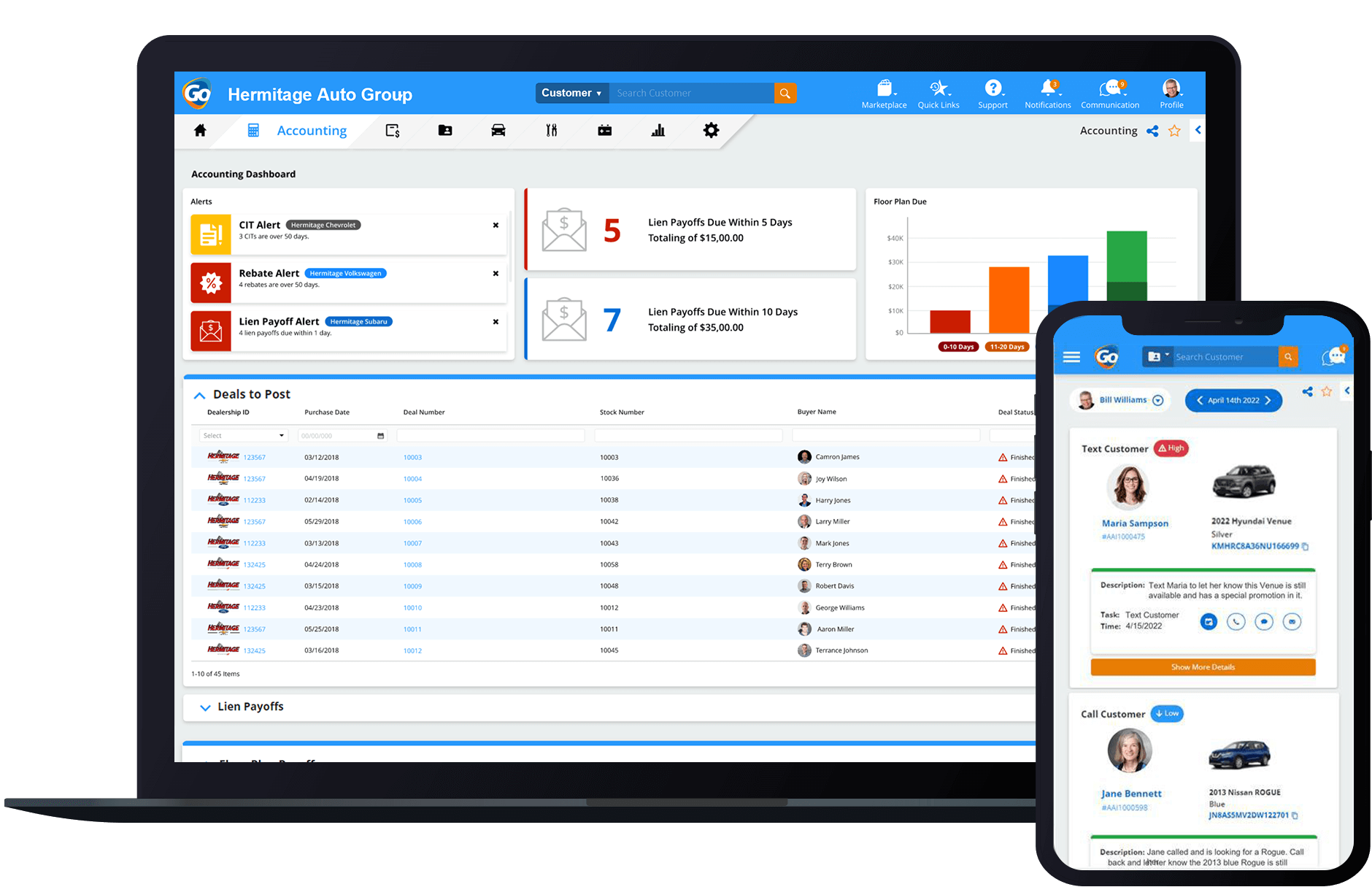Click the red bar in Floor Plan chart
The image size is (1372, 887).
pyautogui.click(x=950, y=322)
